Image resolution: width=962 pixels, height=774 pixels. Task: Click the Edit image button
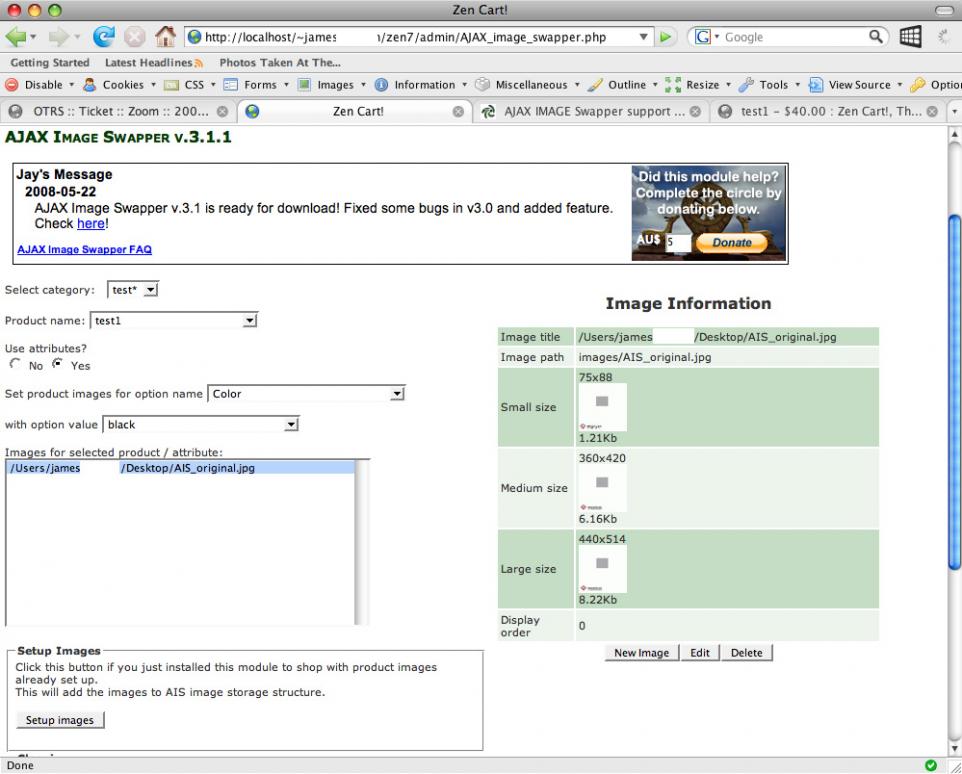coord(699,653)
